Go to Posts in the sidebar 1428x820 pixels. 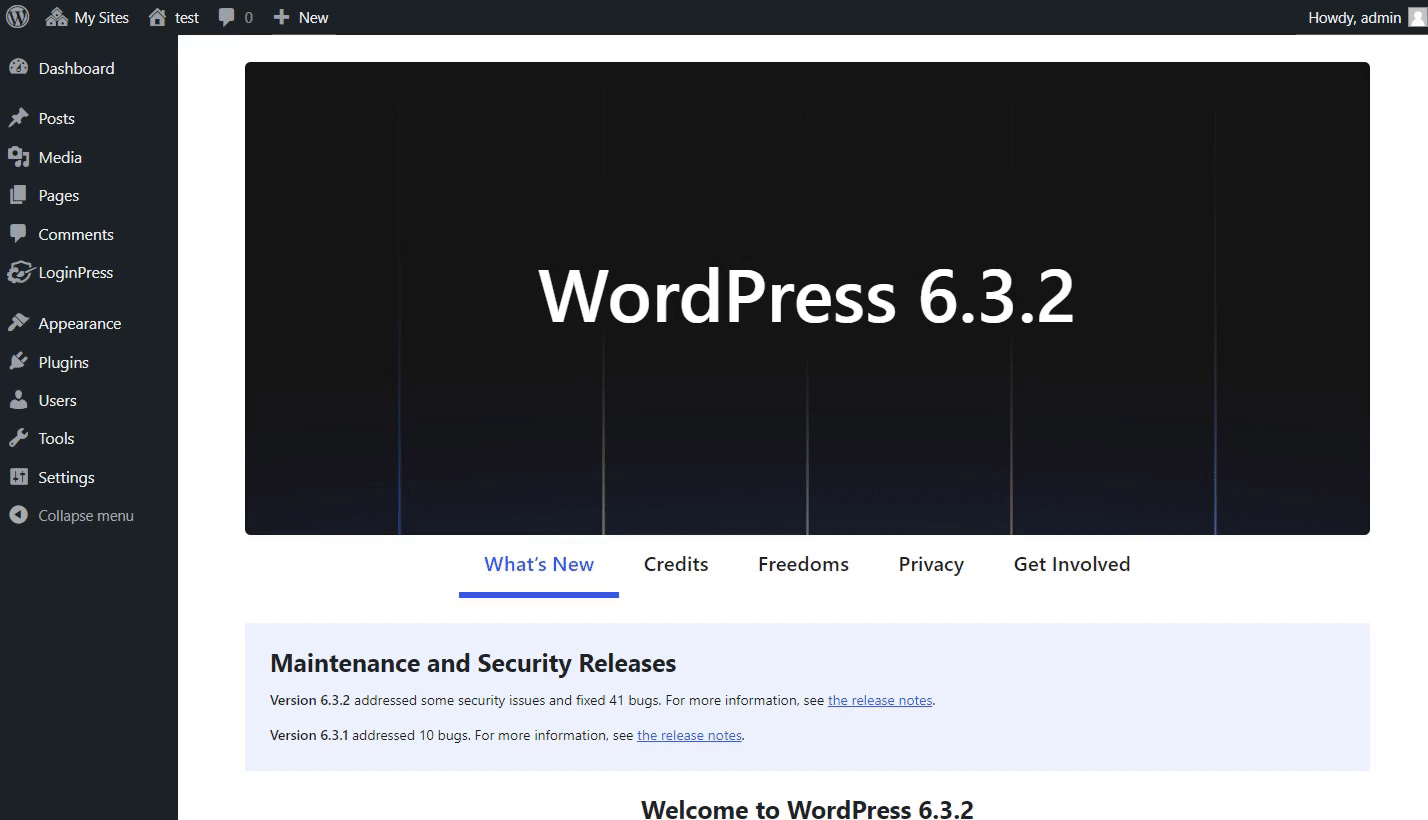[x=56, y=118]
